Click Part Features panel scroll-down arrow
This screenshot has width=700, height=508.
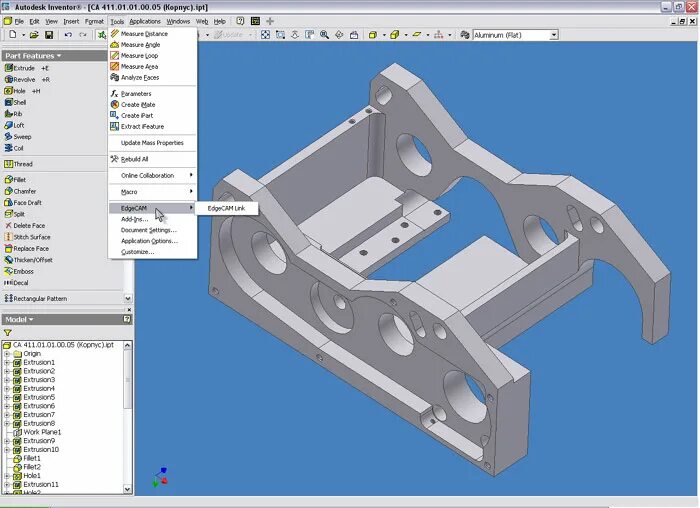[128, 298]
